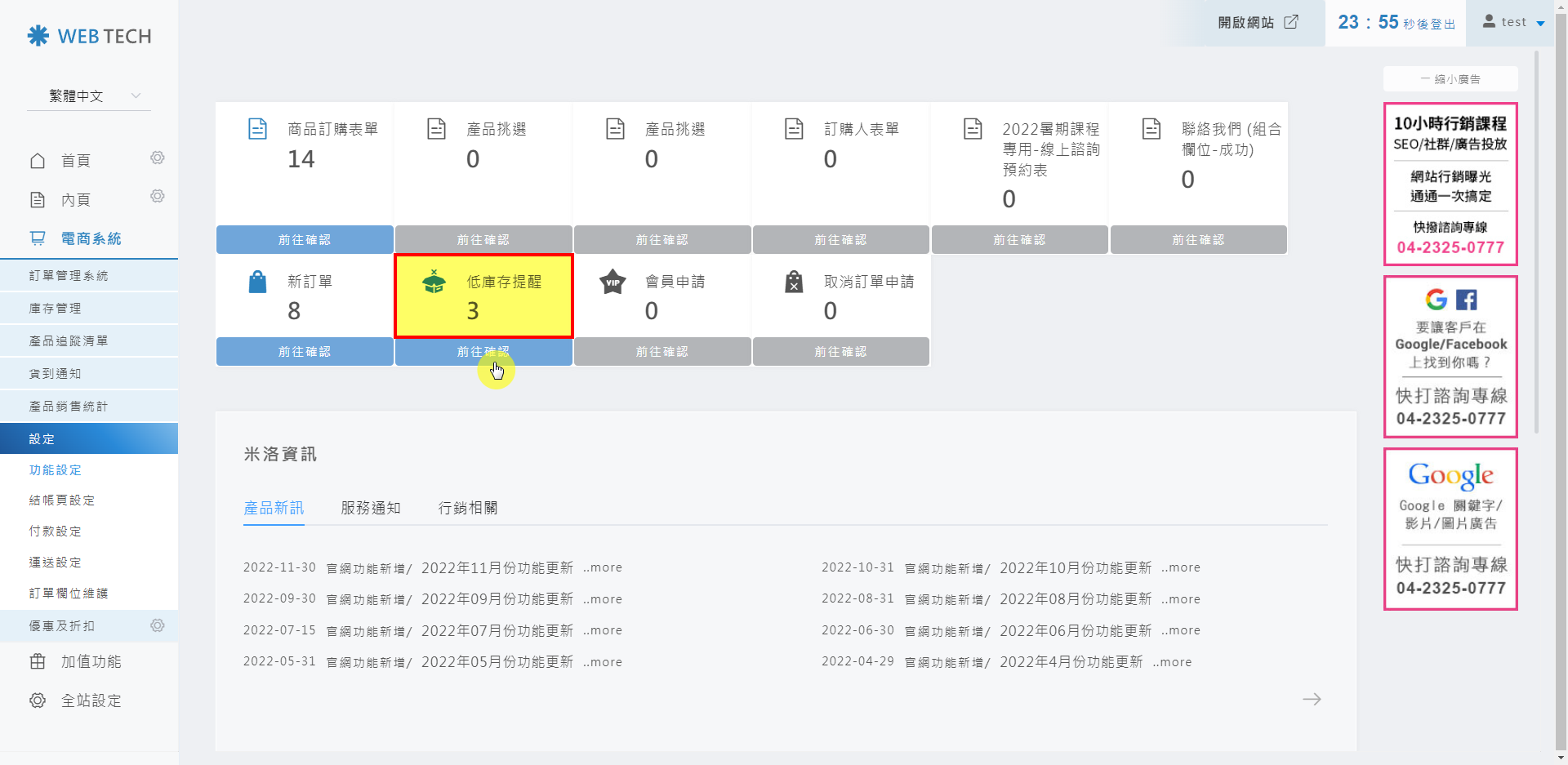Click the gear icon beside 首頁
Image resolution: width=1568 pixels, height=765 pixels.
tap(158, 158)
